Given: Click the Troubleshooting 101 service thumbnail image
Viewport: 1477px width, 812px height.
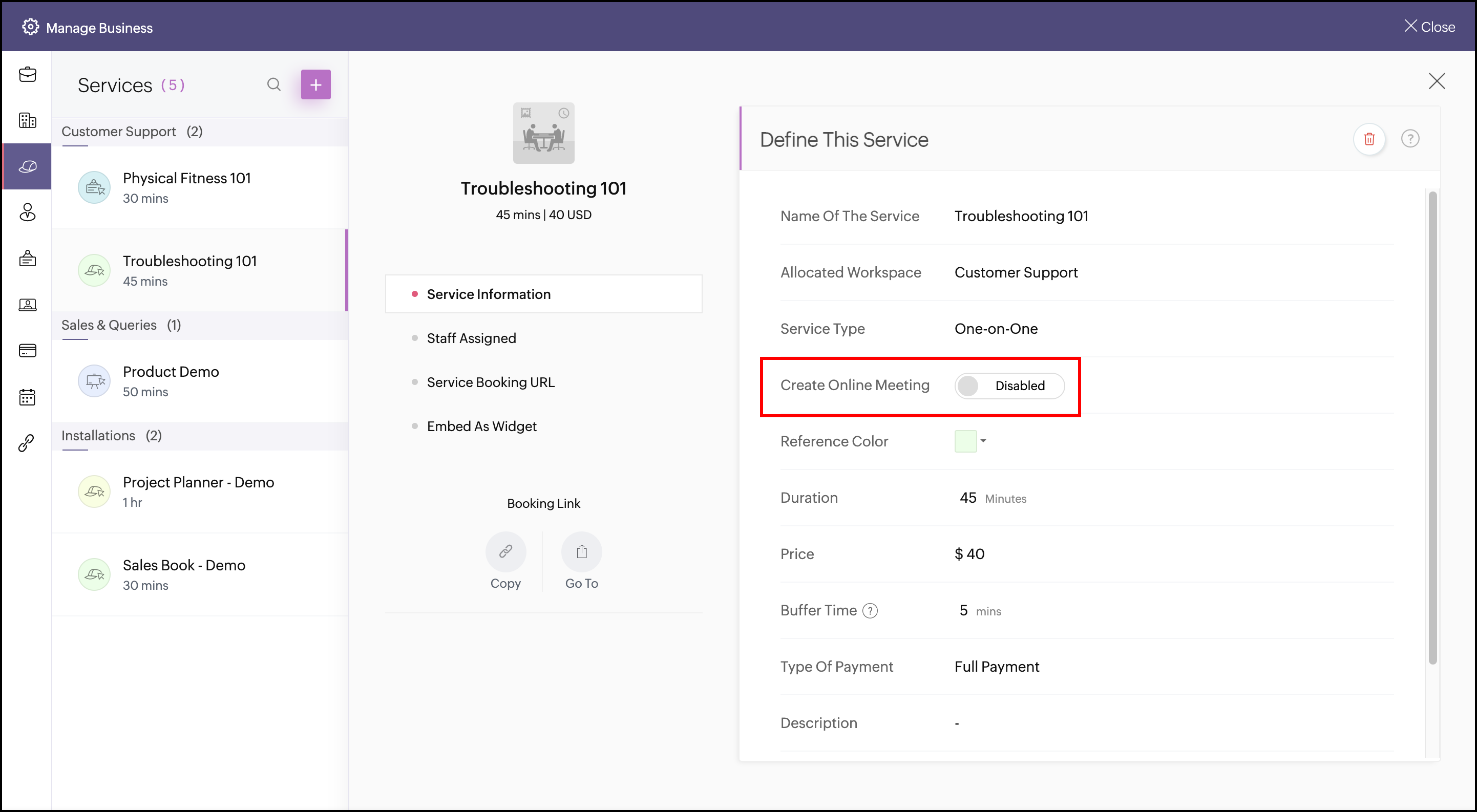Looking at the screenshot, I should [543, 133].
